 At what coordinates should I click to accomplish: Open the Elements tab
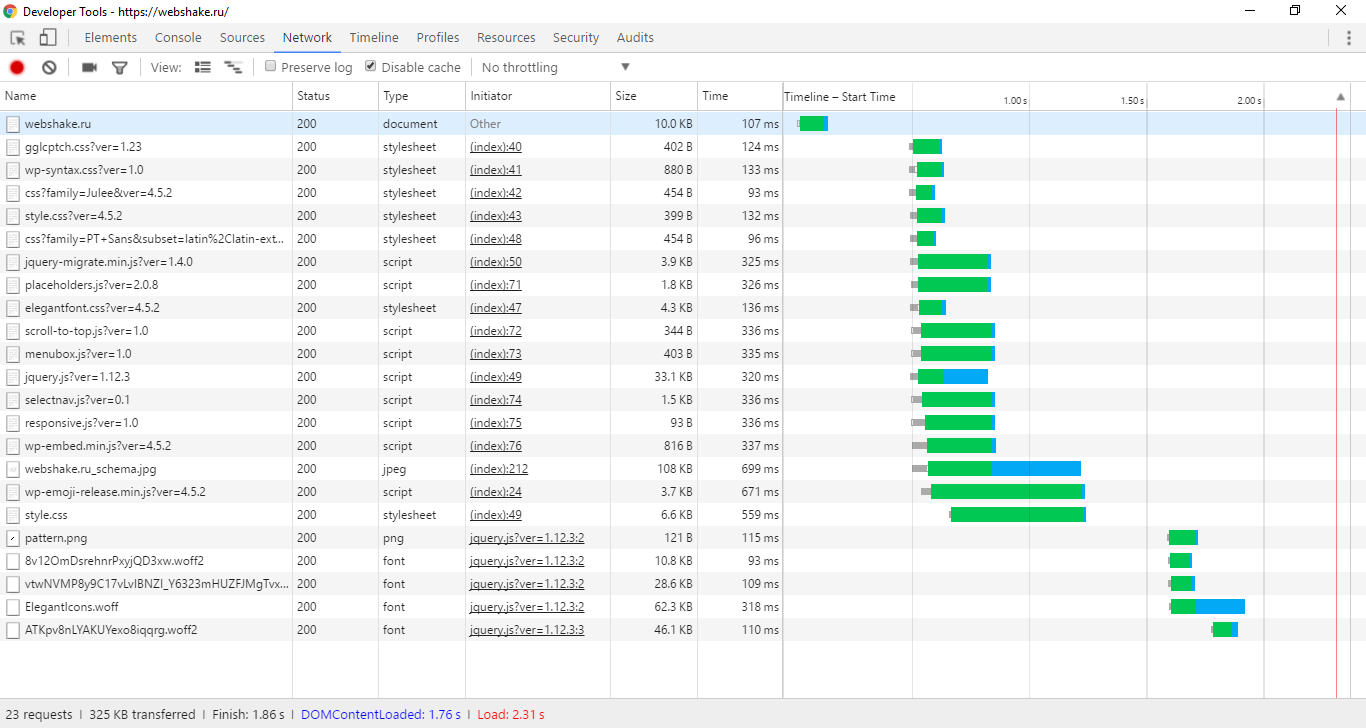(x=111, y=38)
